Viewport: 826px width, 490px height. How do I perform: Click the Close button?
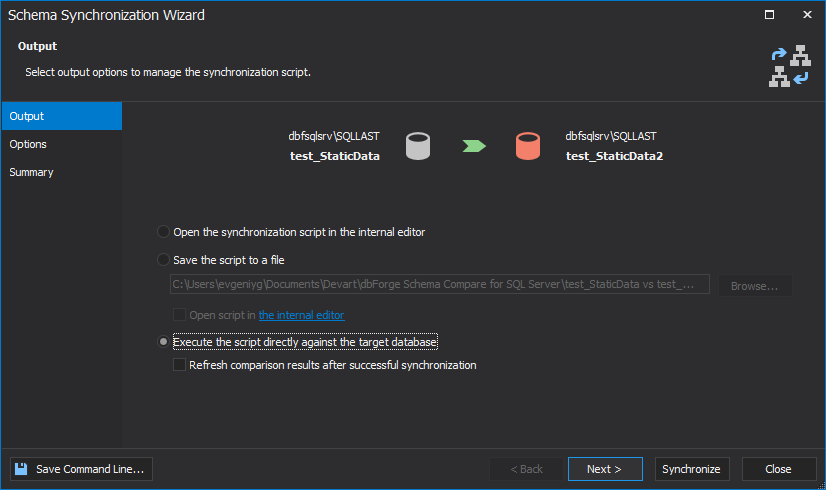pyautogui.click(x=779, y=469)
